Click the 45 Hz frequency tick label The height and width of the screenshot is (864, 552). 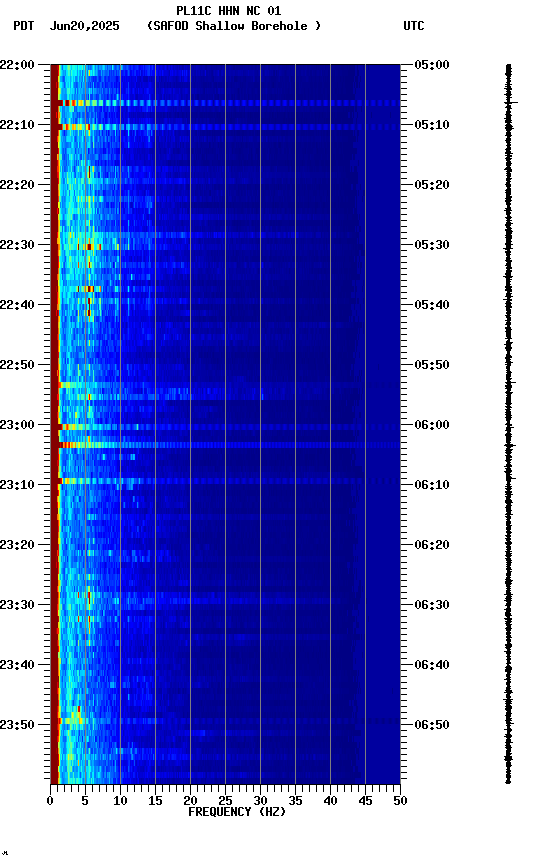365,801
